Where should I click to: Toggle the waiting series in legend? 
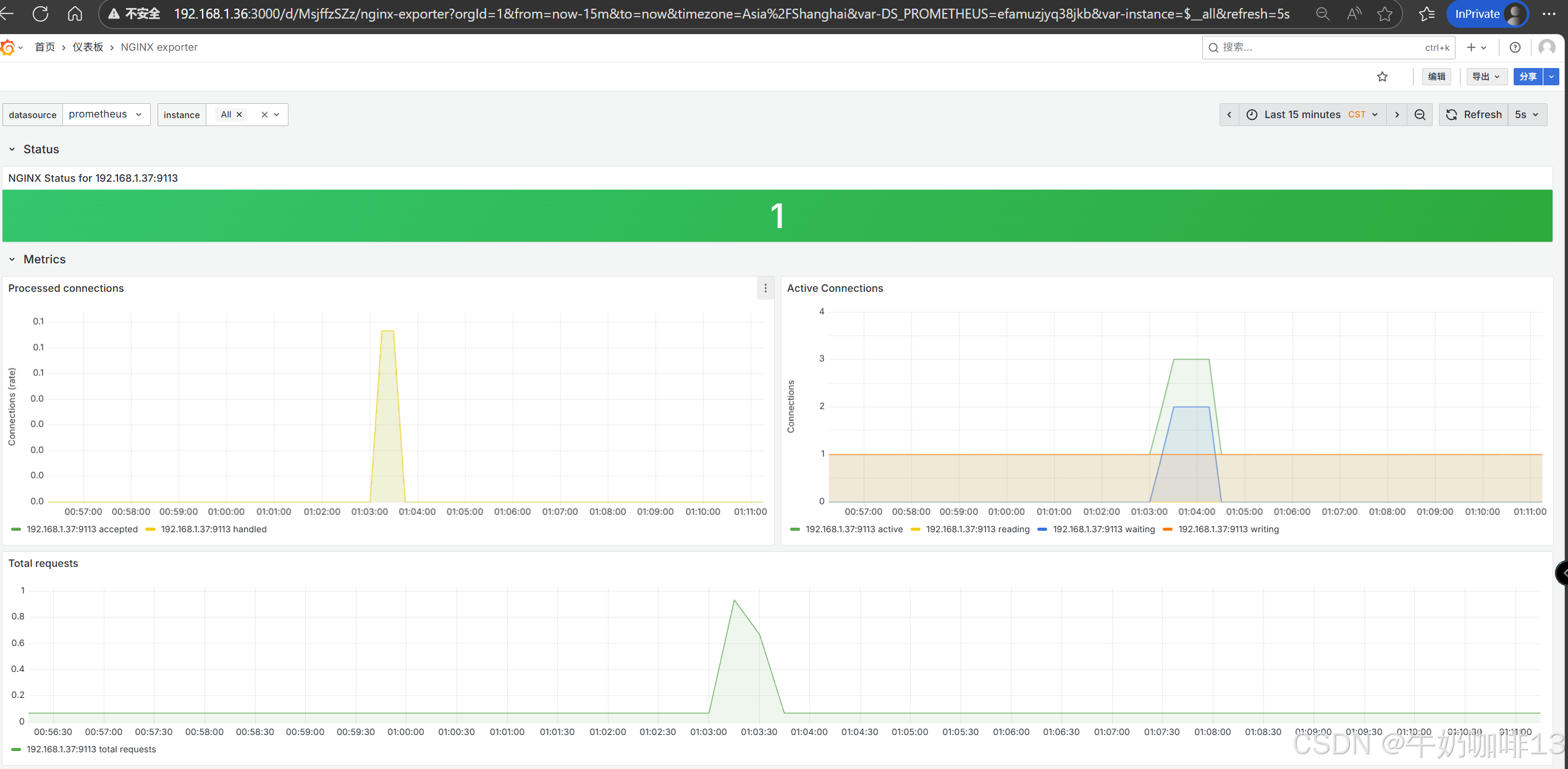pos(1103,529)
